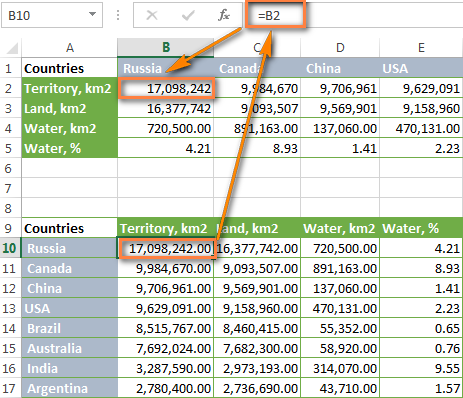Click cell with value 9,569,901
This screenshot has height=398, width=463.
tap(340, 108)
